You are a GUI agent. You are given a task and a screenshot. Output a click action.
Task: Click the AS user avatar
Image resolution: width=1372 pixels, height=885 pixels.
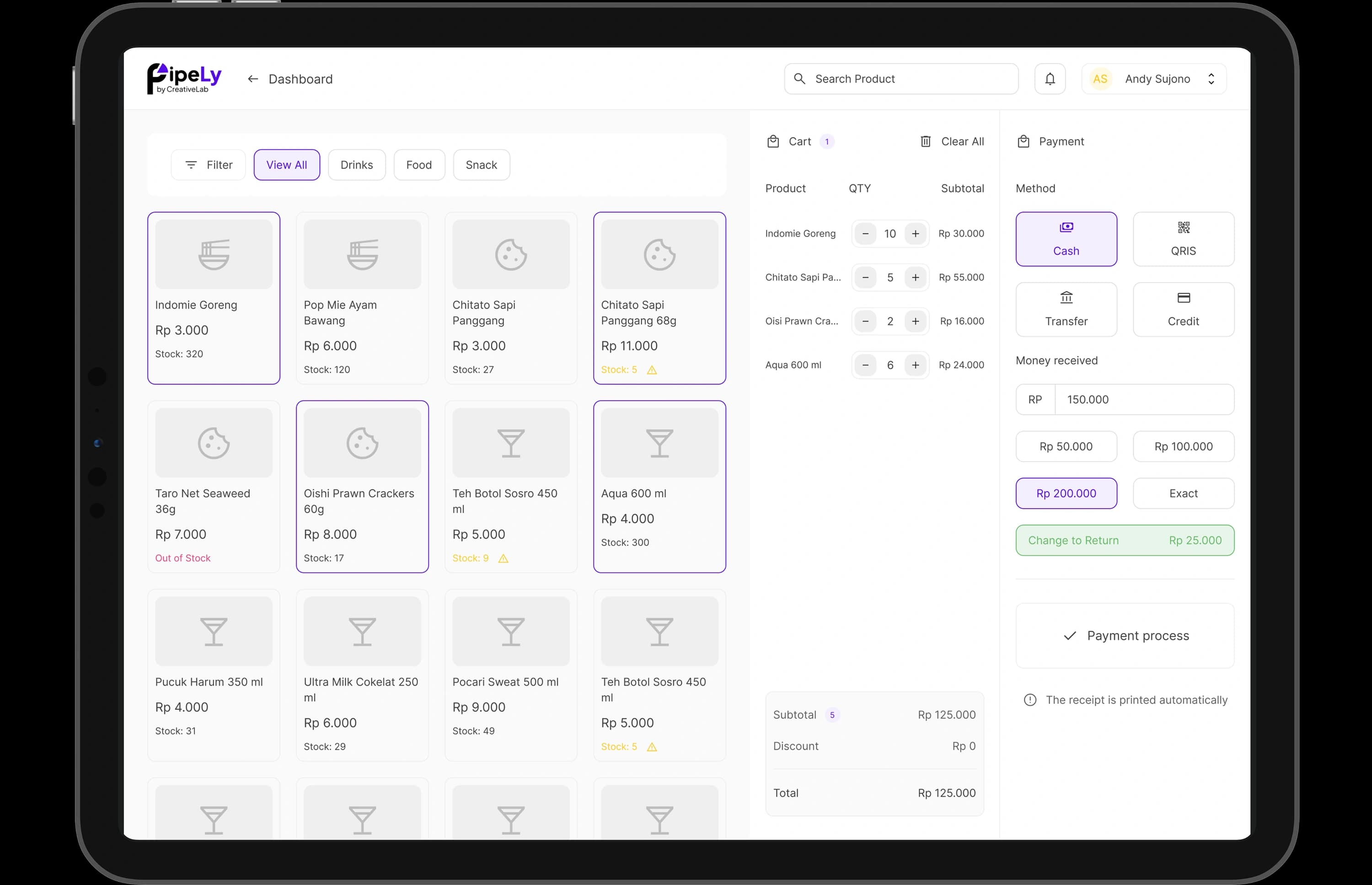1100,79
